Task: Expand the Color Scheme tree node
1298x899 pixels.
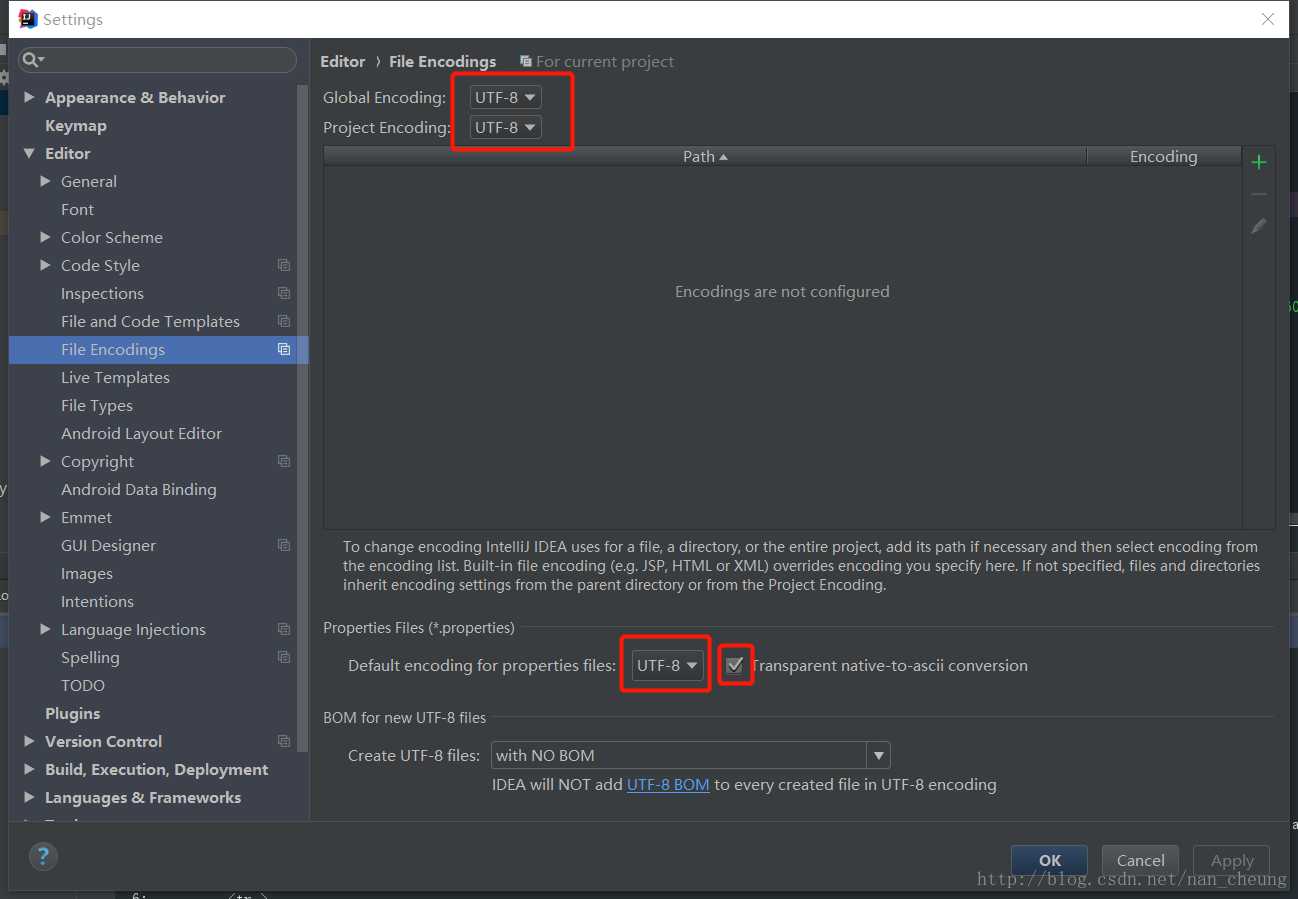Action: 45,237
